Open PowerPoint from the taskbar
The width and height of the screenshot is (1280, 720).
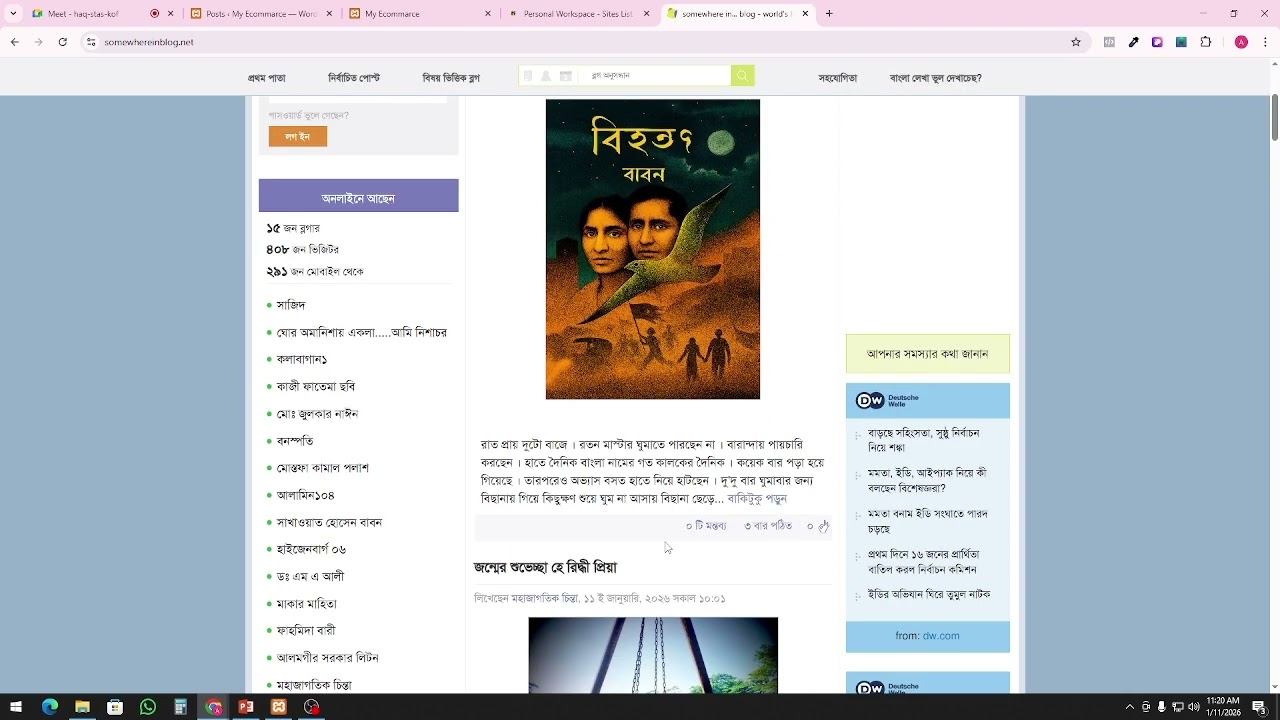(x=246, y=707)
